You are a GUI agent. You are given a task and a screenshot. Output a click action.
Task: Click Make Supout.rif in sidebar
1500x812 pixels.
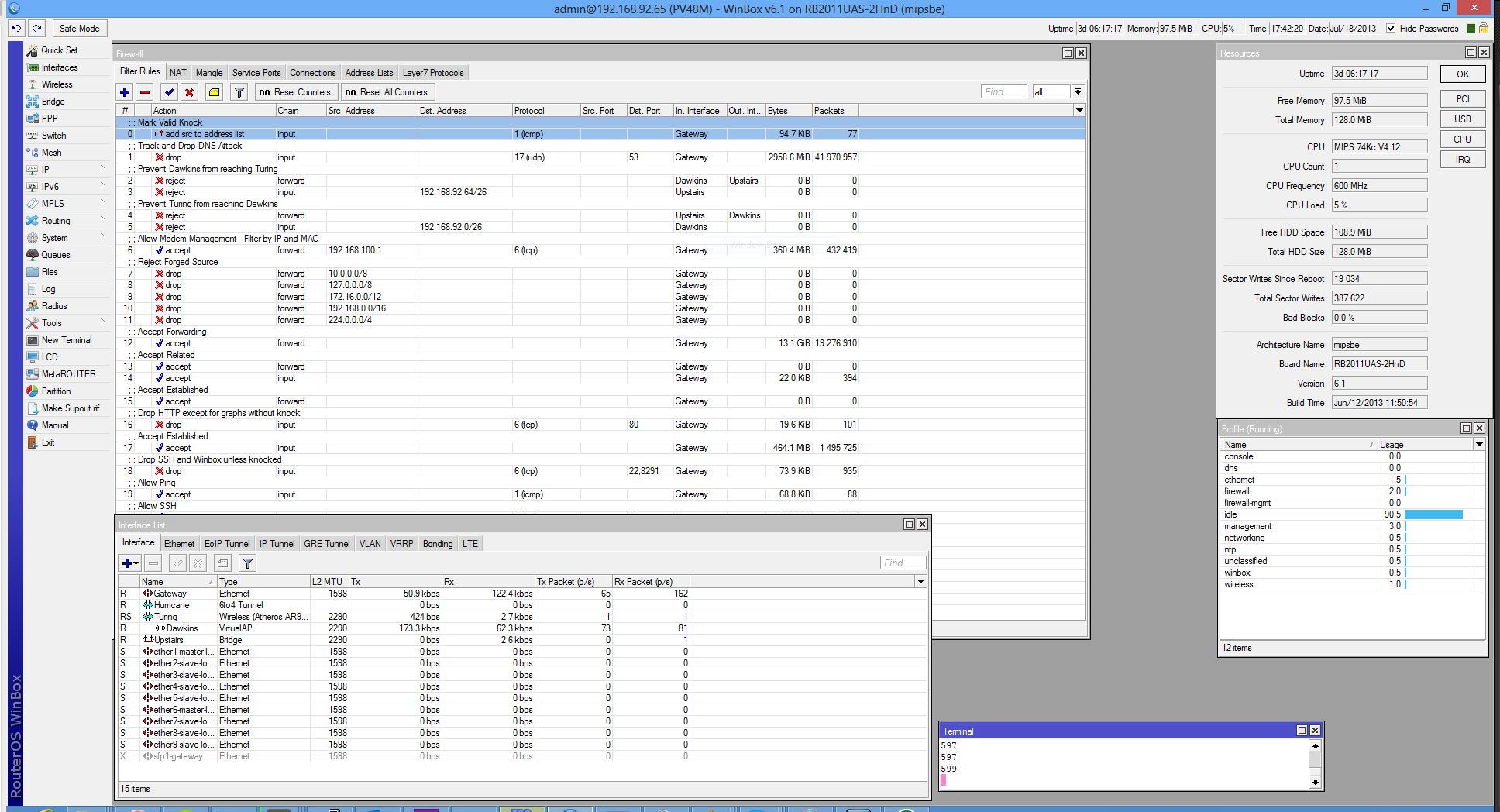coord(70,408)
